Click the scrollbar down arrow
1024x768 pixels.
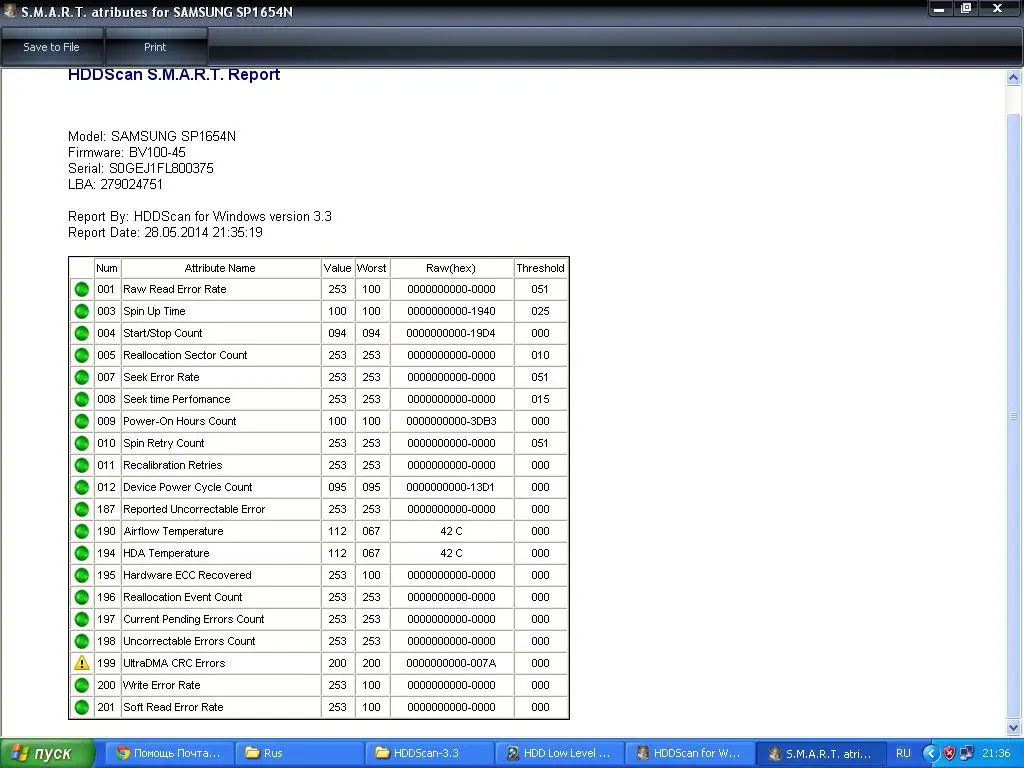[x=1014, y=727]
